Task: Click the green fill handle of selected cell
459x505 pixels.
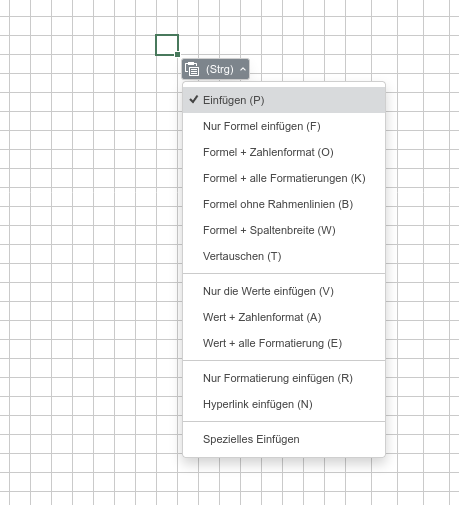Action: [x=177, y=54]
